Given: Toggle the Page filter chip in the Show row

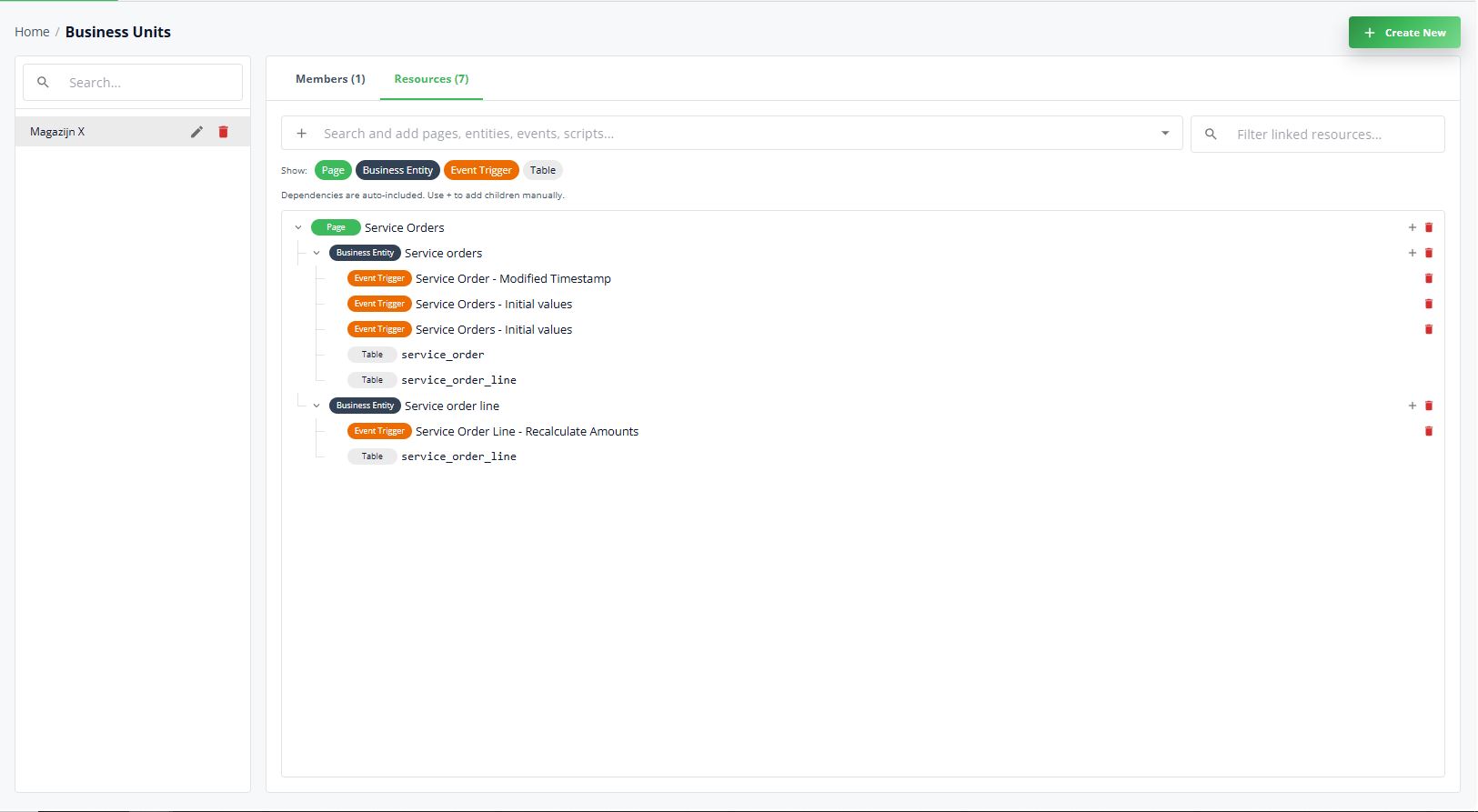Looking at the screenshot, I should point(333,170).
